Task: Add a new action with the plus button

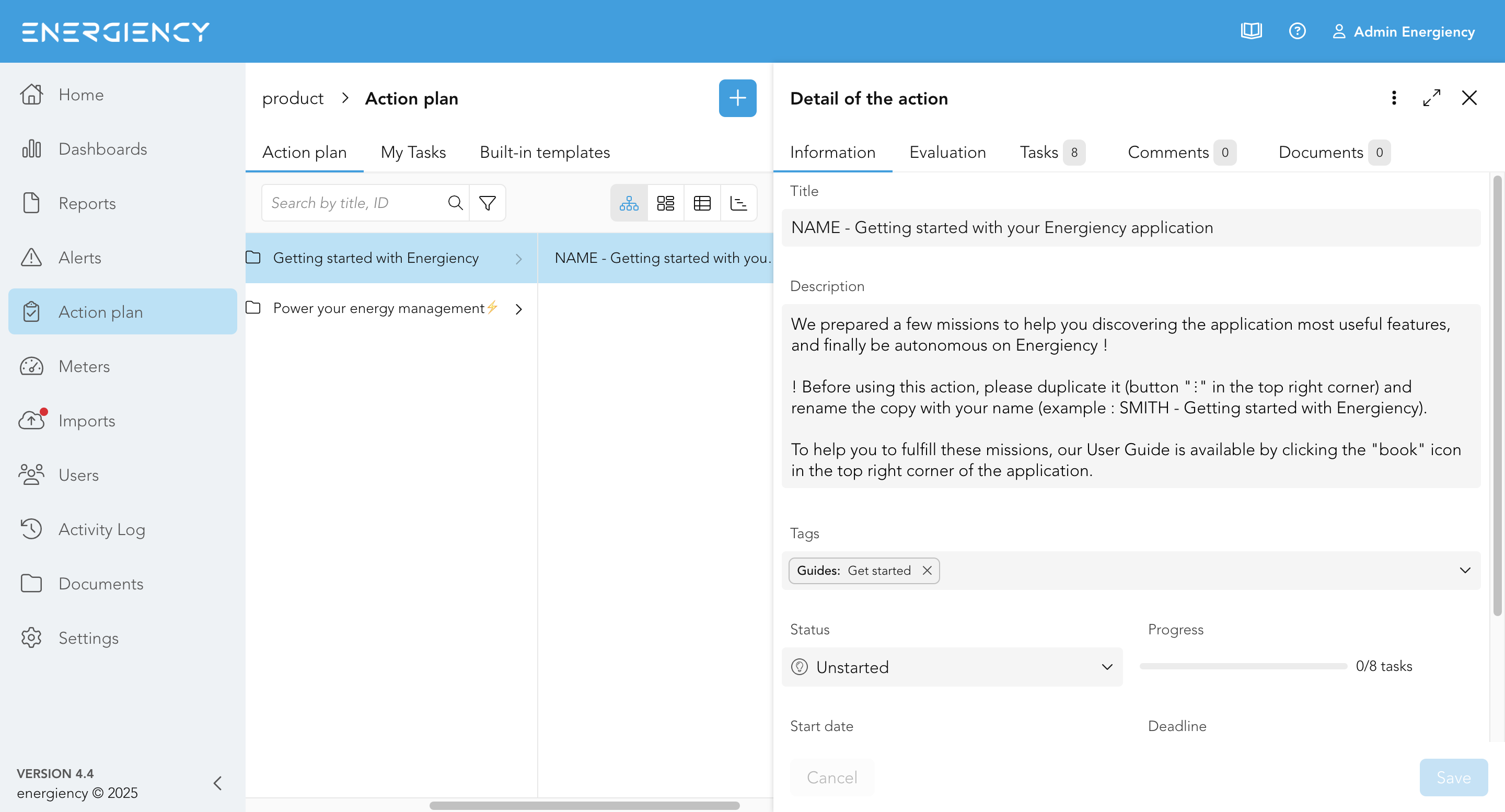Action: [x=737, y=98]
